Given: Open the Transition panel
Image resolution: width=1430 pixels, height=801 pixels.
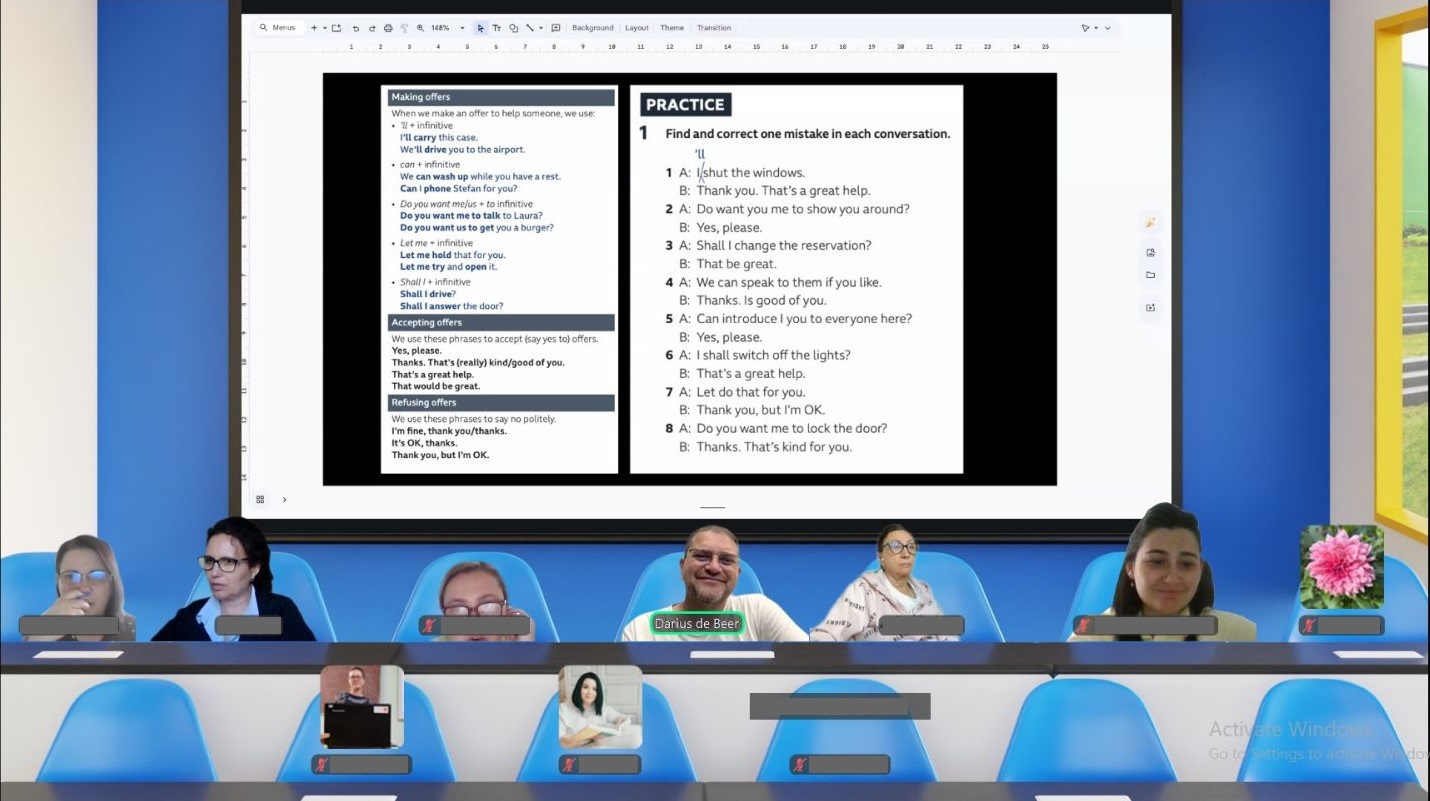Looking at the screenshot, I should [714, 28].
